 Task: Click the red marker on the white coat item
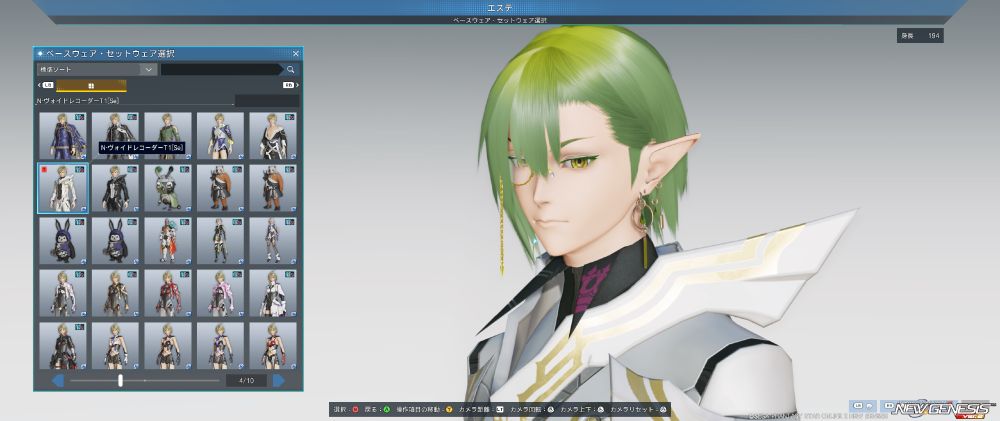coord(43,170)
